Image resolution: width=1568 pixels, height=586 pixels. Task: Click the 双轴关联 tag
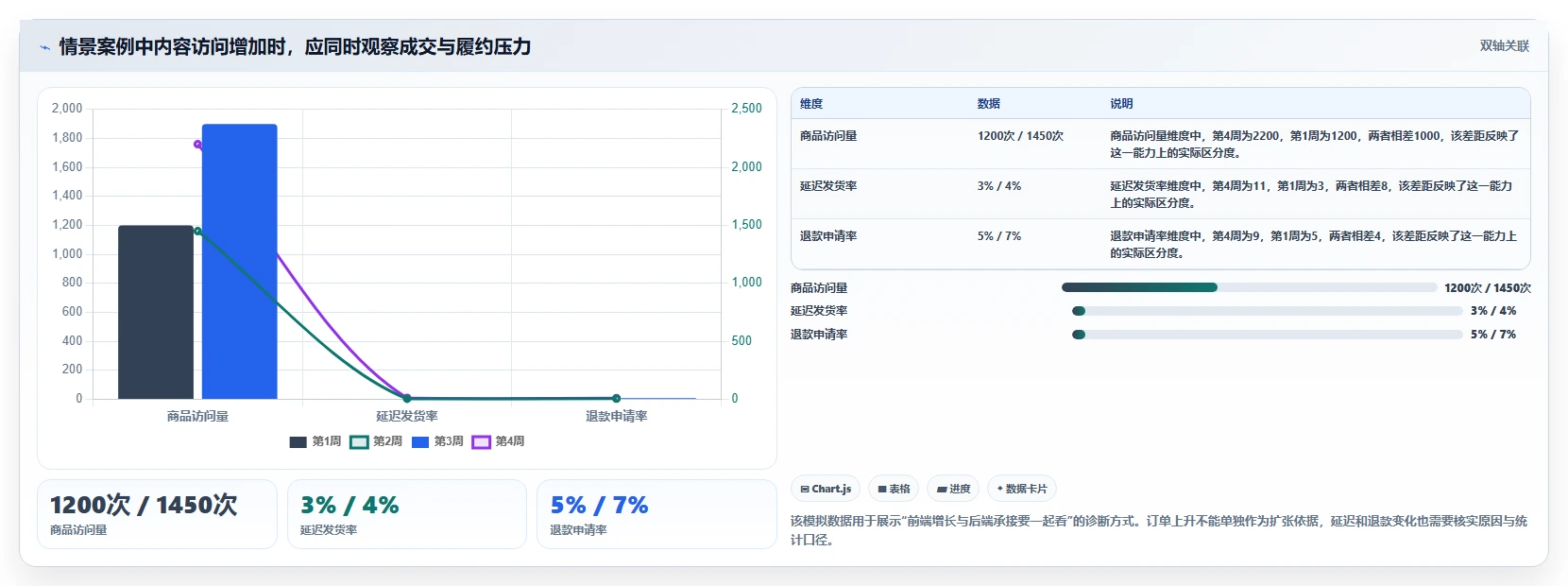[x=1504, y=46]
